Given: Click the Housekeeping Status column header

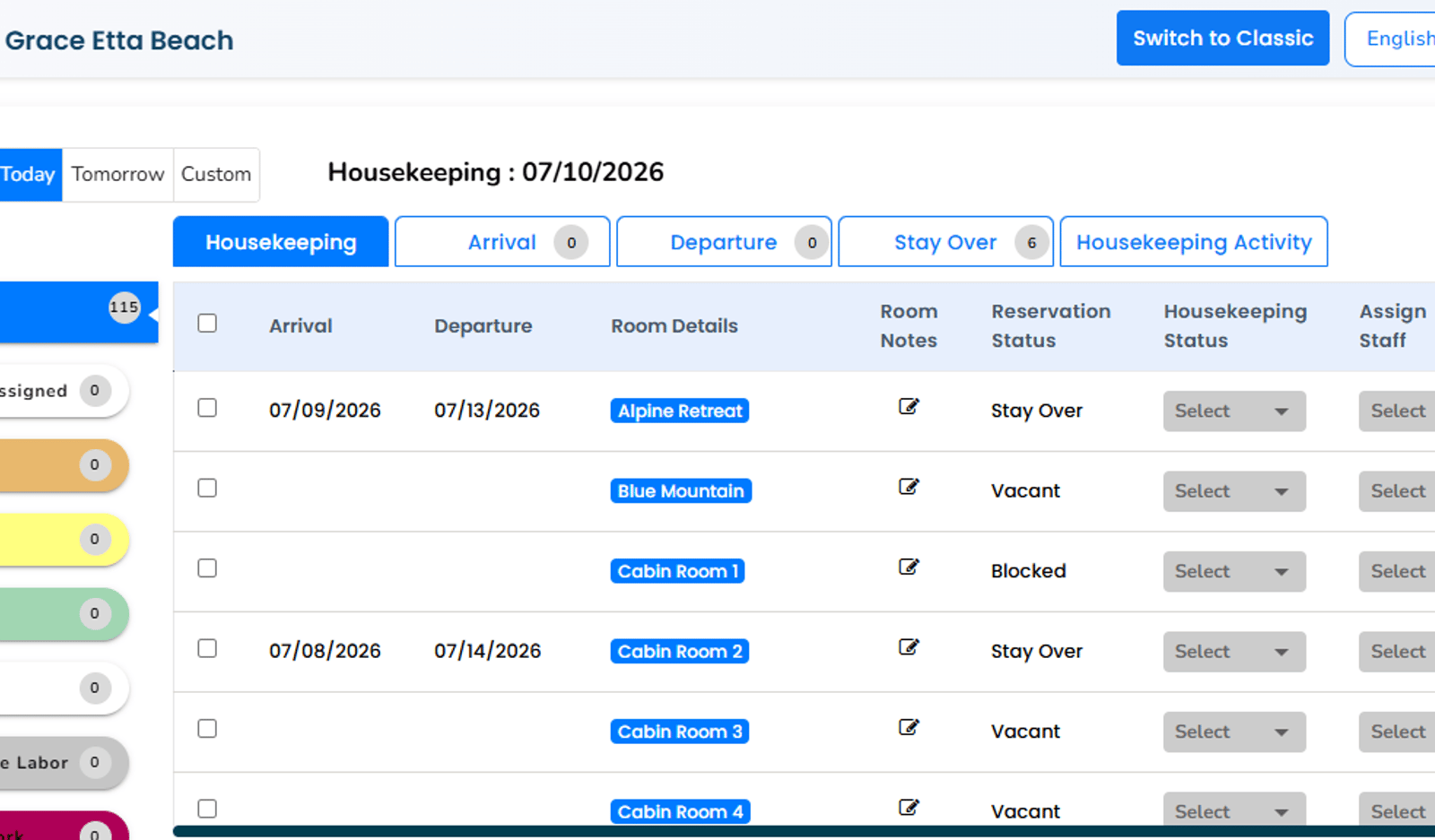Looking at the screenshot, I should (x=1235, y=326).
